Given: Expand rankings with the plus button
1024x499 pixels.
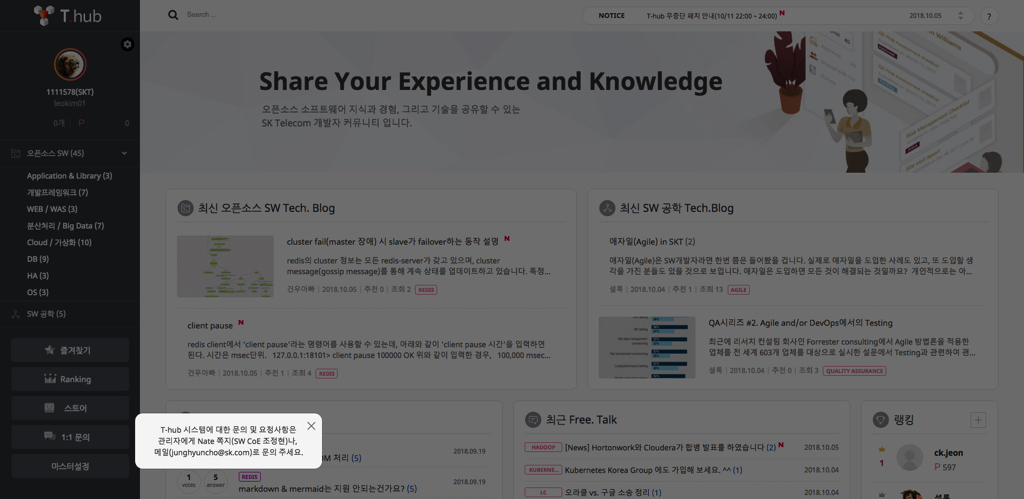Looking at the screenshot, I should click(x=978, y=420).
